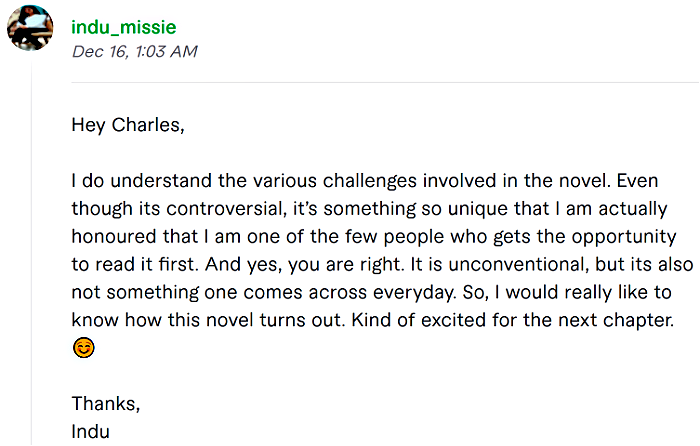The image size is (700, 446).
Task: Click the 'Thanks,' closing line
Action: click(106, 404)
